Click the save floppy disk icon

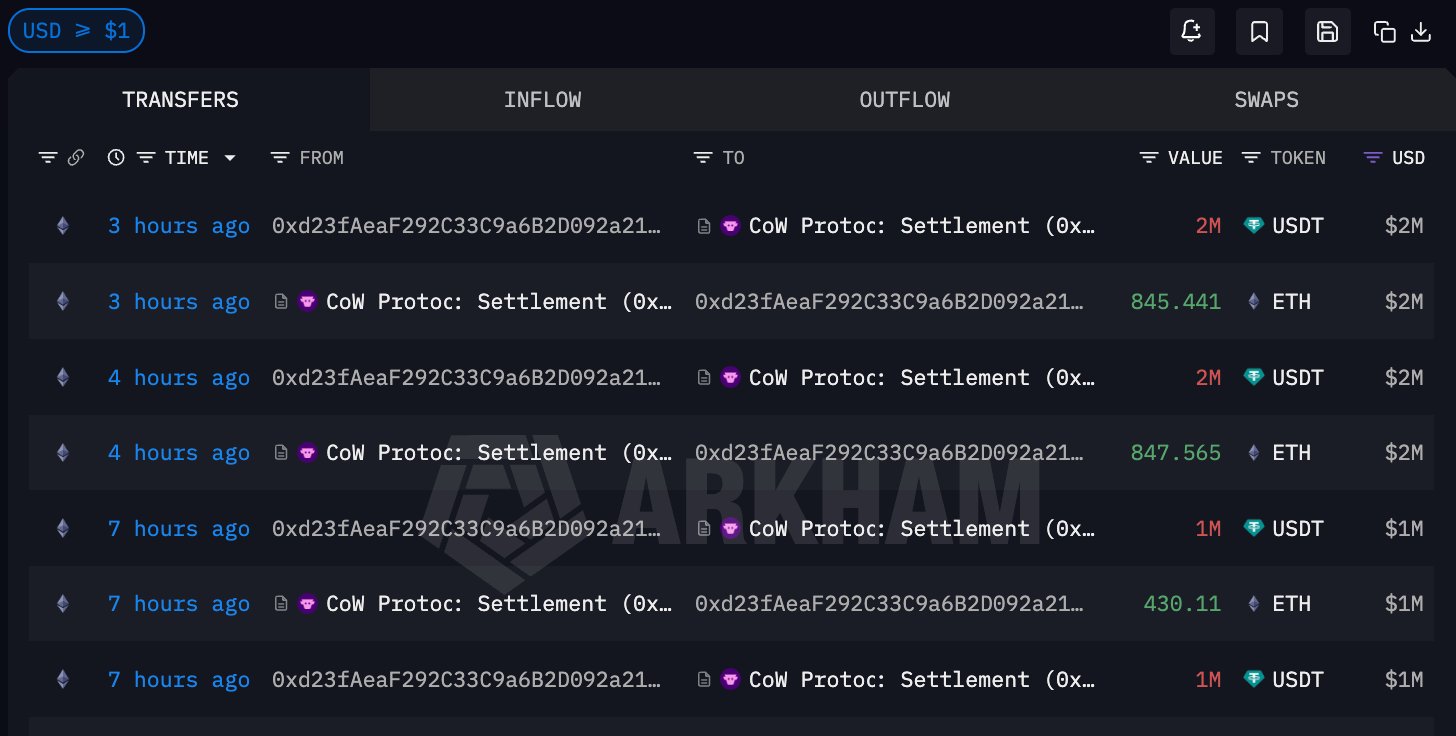coord(1327,32)
